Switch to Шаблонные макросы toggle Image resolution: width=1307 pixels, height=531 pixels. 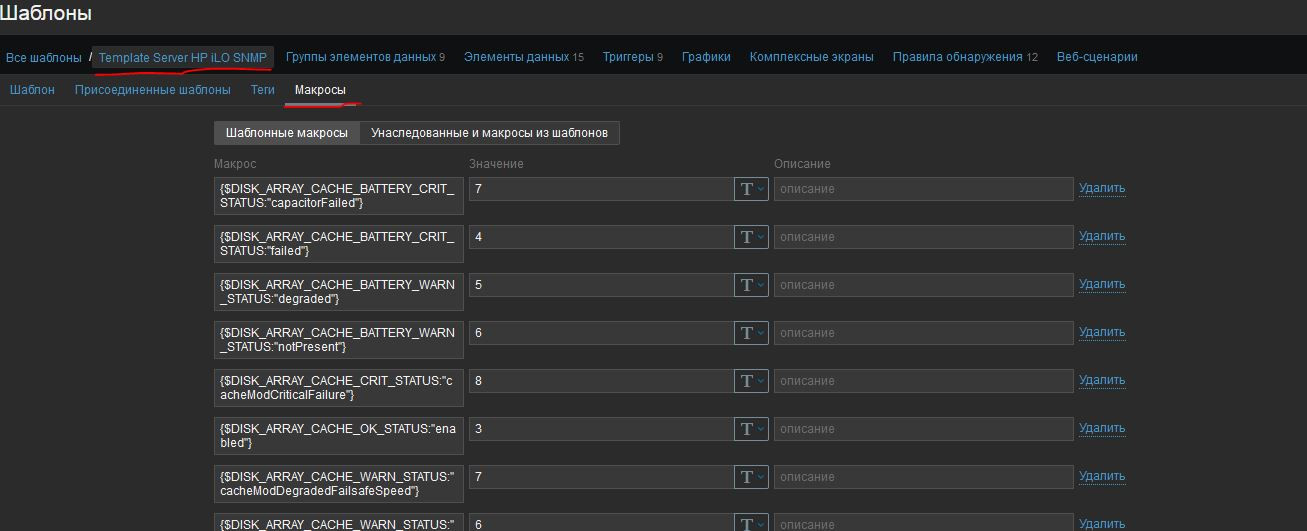click(286, 133)
